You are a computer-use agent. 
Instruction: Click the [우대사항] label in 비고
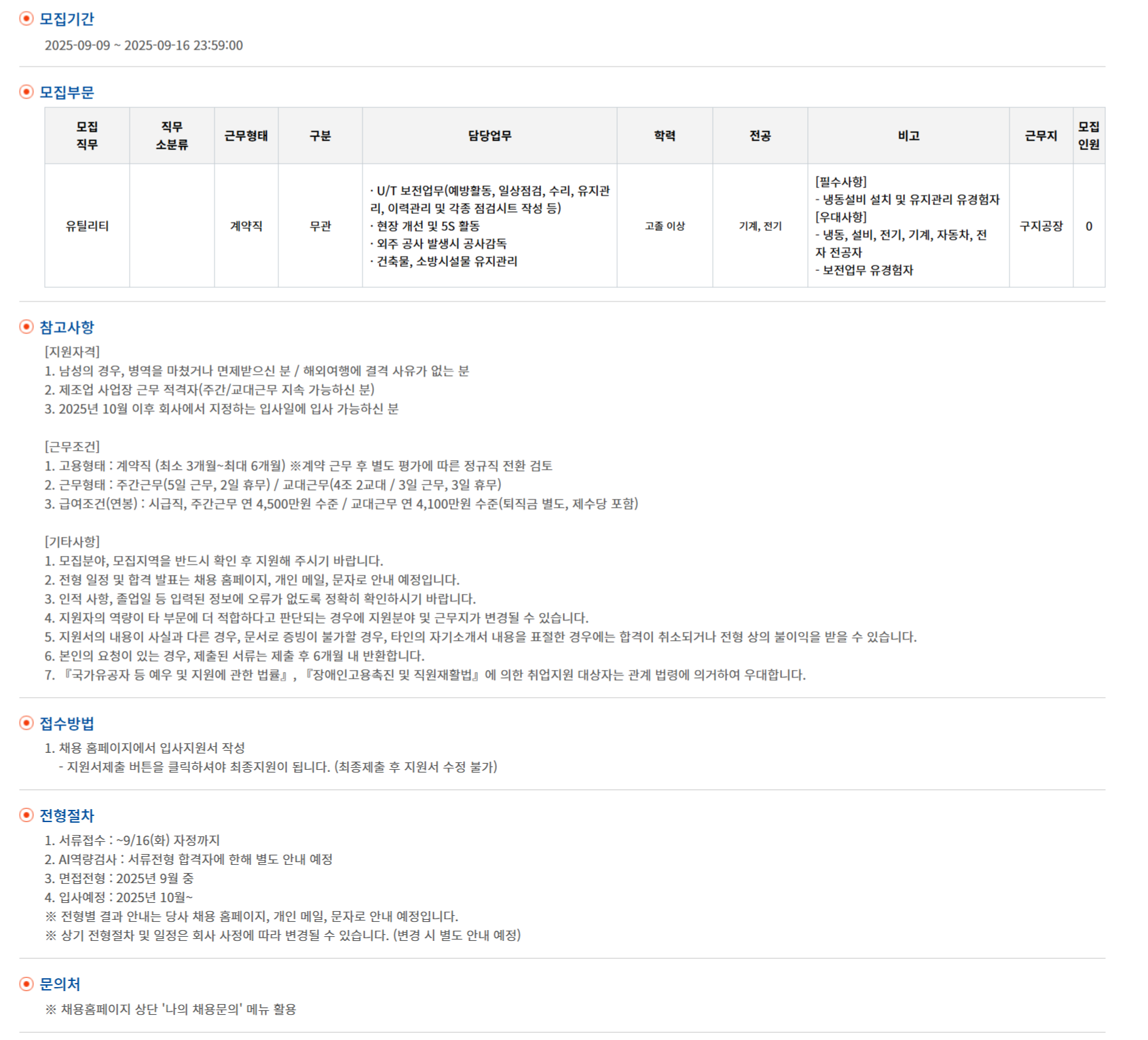(841, 217)
